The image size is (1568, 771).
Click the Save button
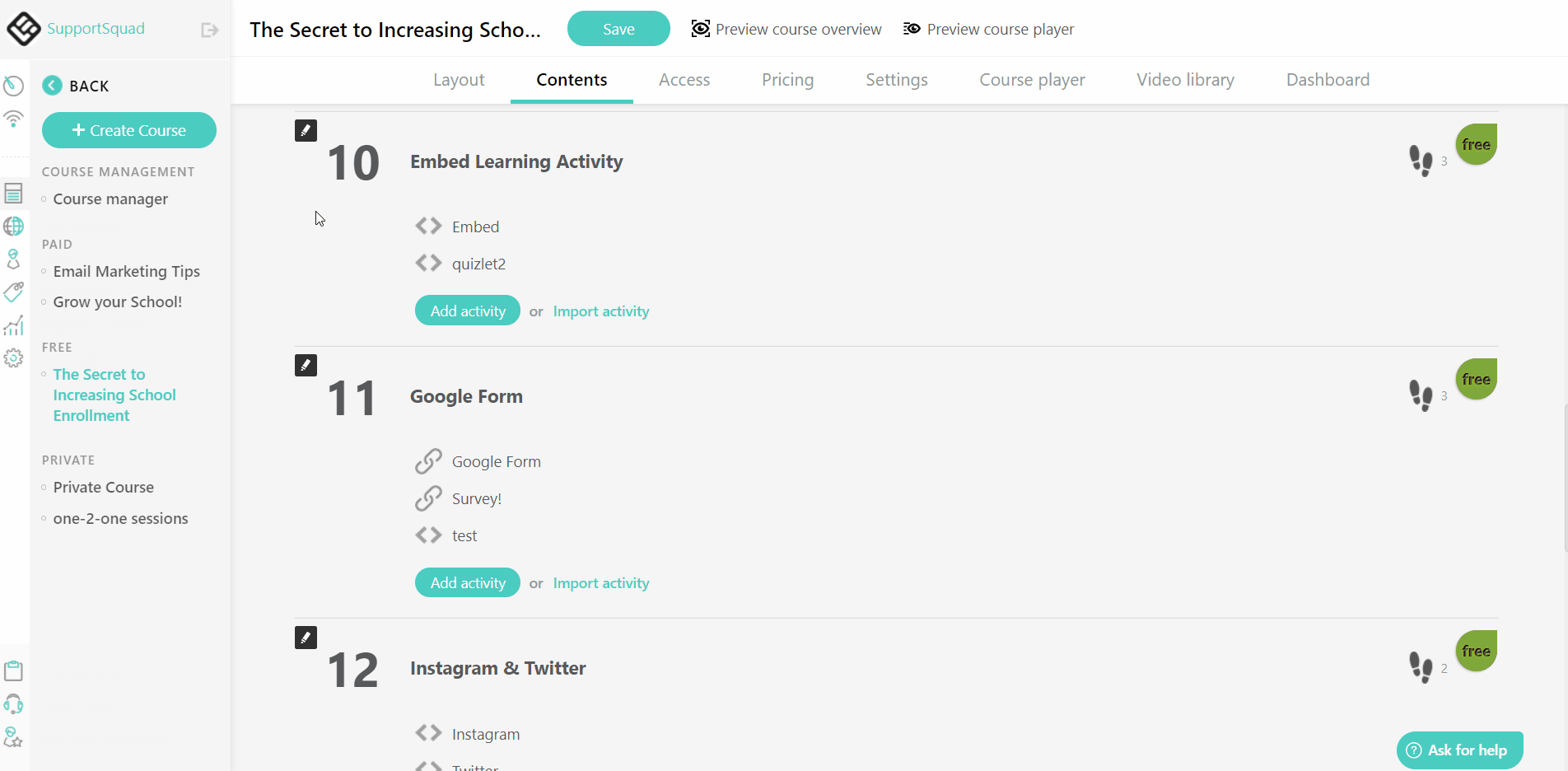pyautogui.click(x=618, y=29)
